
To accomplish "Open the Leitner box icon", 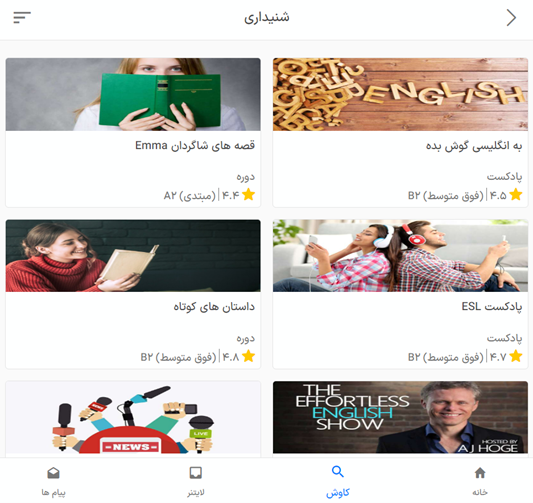I will 195,473.
